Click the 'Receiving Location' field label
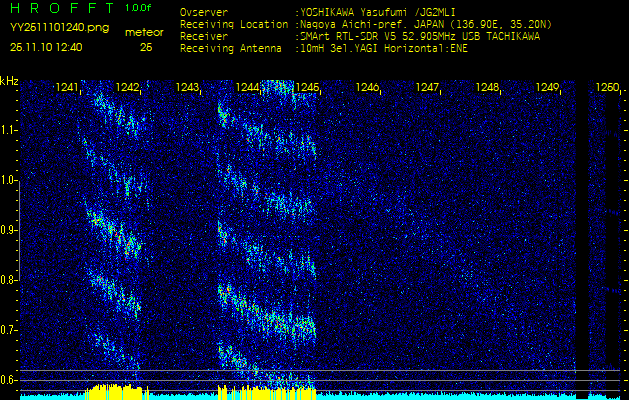The height and width of the screenshot is (400, 629). pos(234,24)
